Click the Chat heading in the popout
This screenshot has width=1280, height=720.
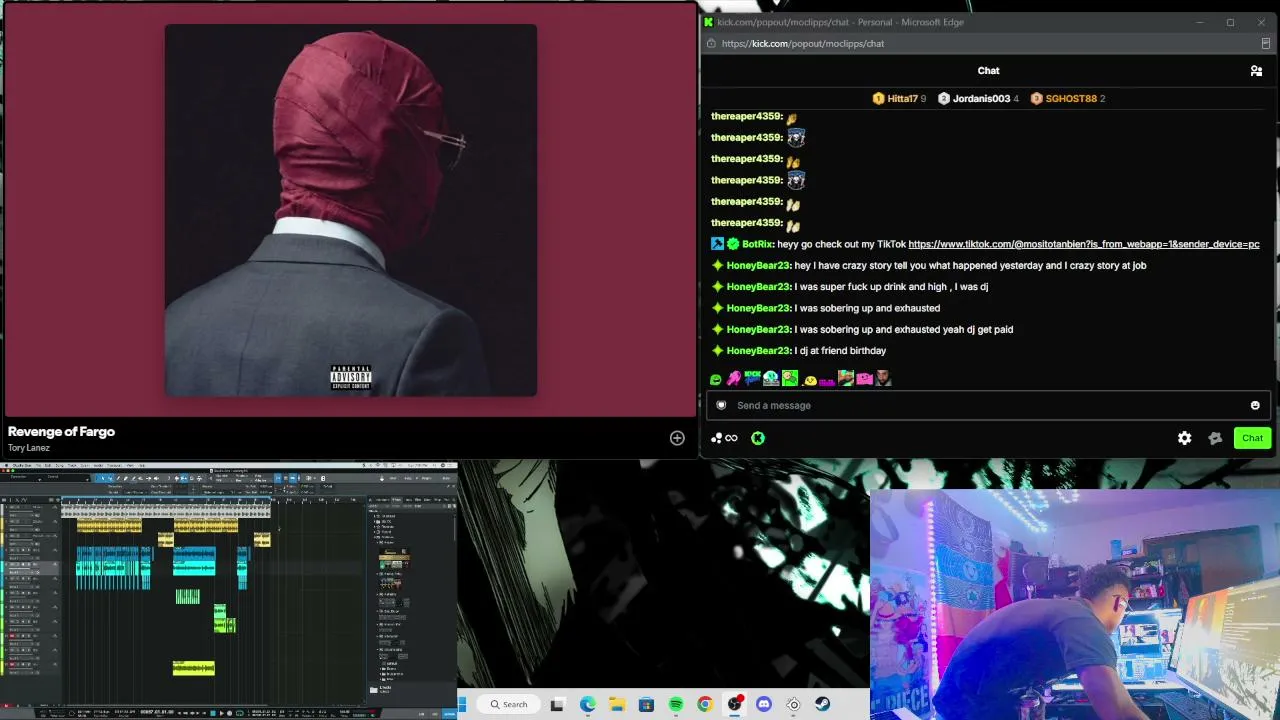[988, 71]
